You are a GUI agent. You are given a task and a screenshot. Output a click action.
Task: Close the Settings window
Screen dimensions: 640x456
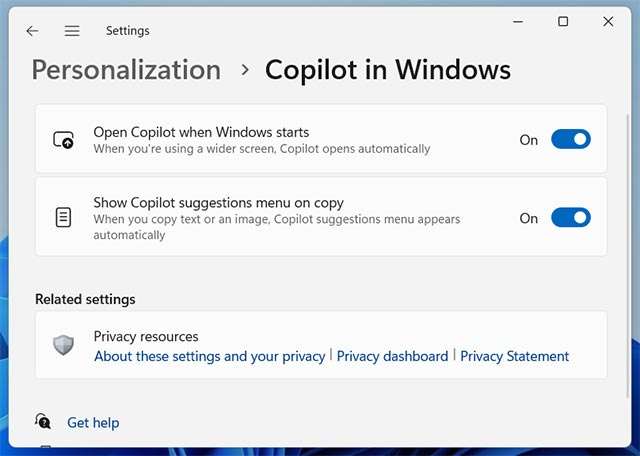(609, 21)
